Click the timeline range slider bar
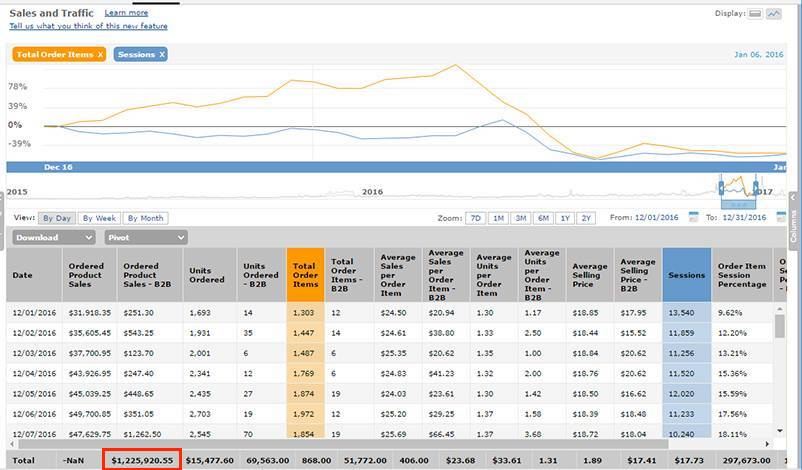802x470 pixels. click(x=735, y=205)
